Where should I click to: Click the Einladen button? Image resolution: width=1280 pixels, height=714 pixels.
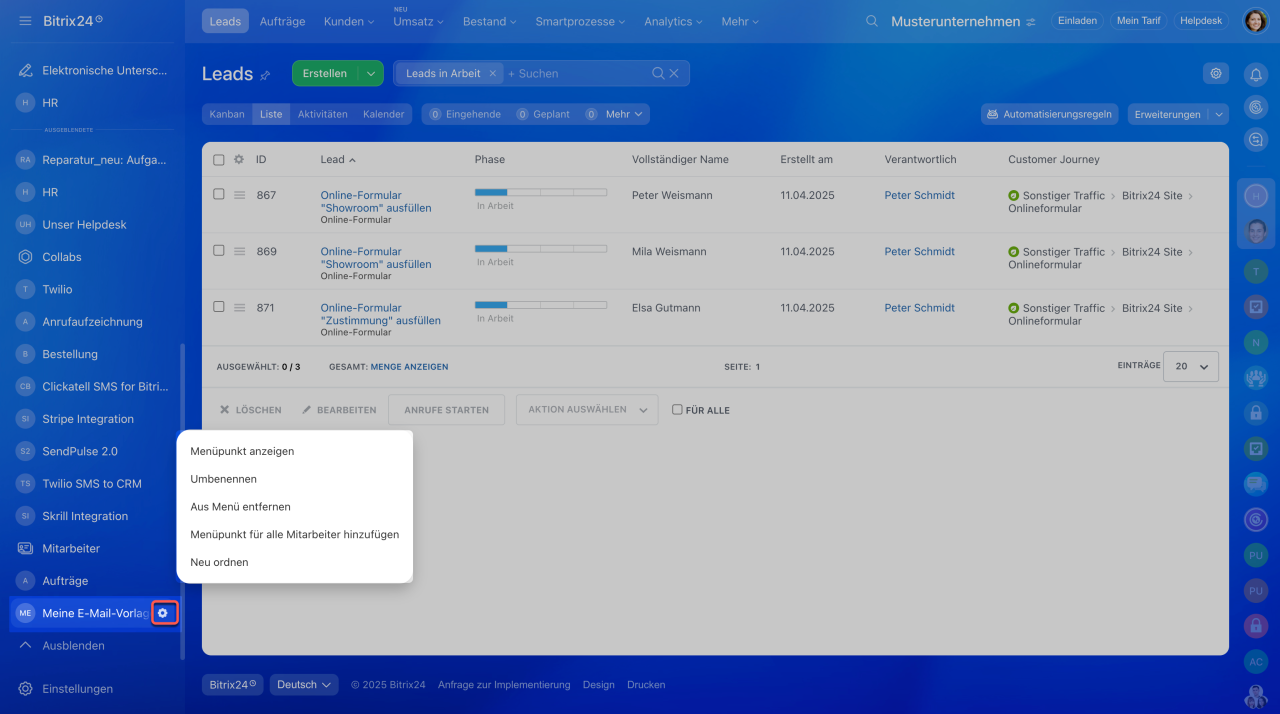click(1077, 21)
